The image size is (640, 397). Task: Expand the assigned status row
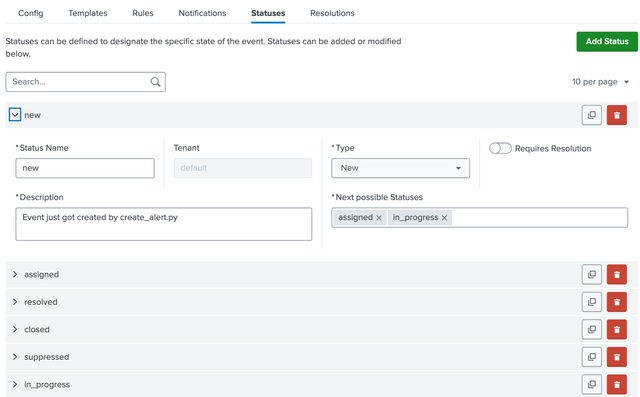click(15, 275)
